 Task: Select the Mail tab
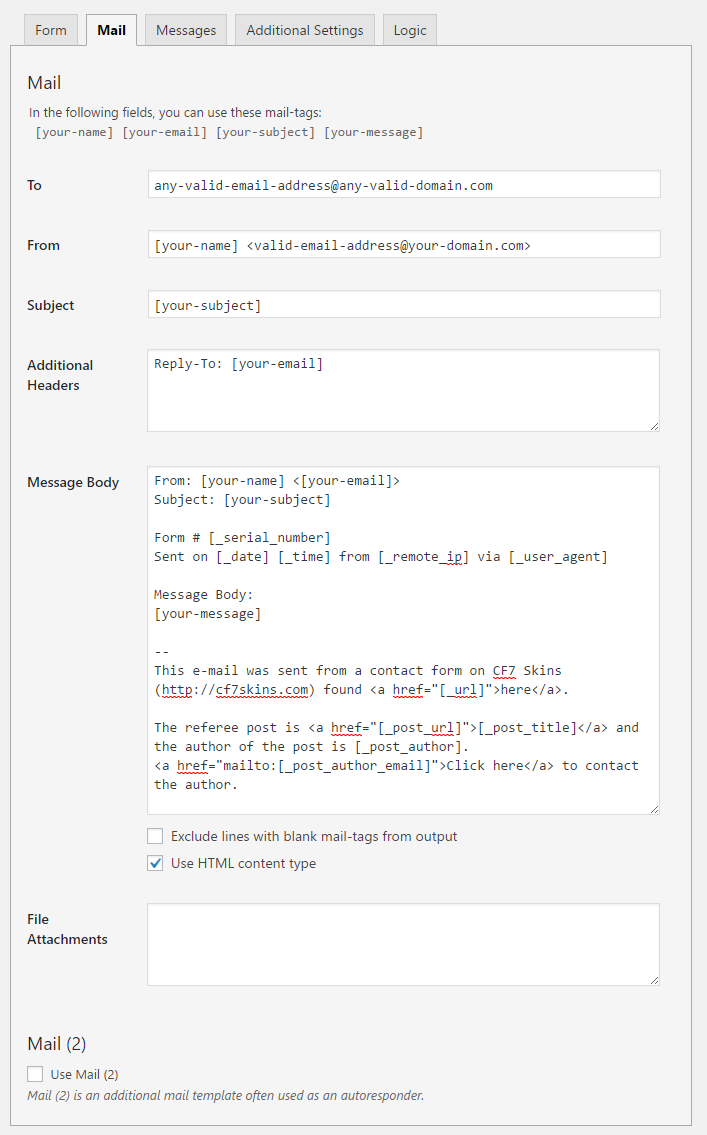[x=111, y=30]
